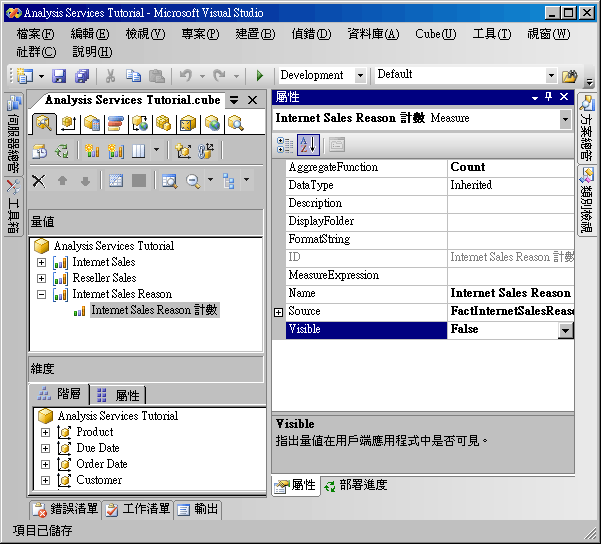Click the Description property value field

click(x=510, y=204)
